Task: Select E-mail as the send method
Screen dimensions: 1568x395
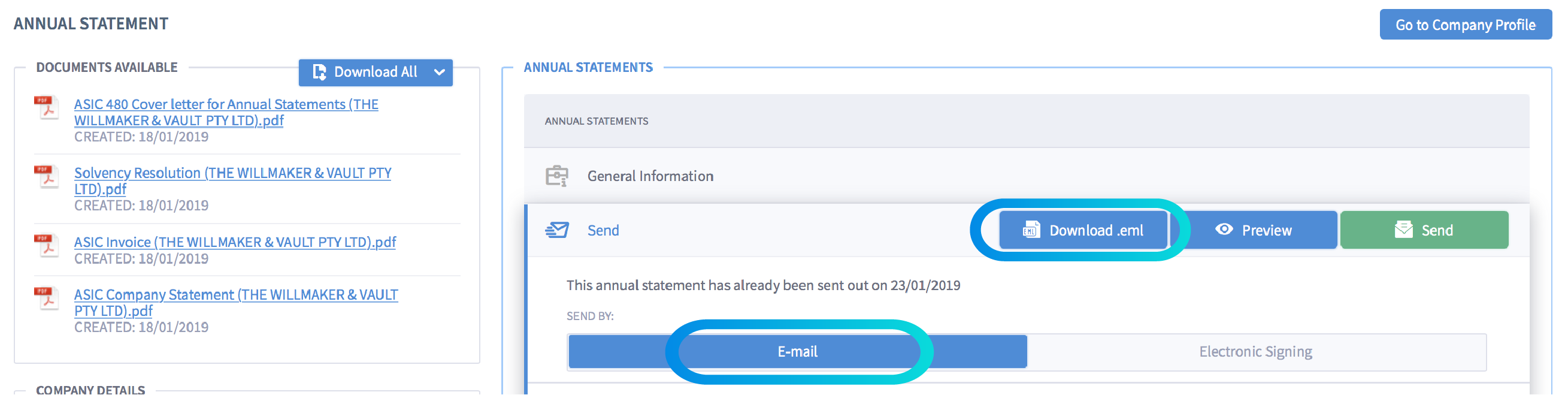Action: pos(797,352)
